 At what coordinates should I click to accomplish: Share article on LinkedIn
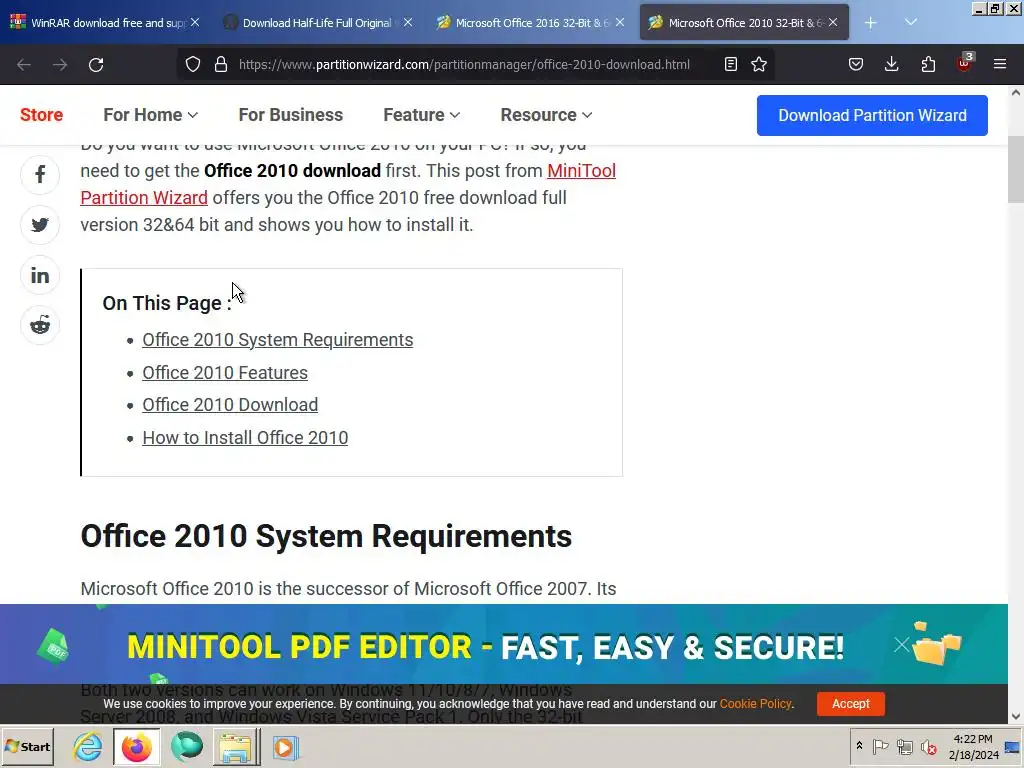[40, 275]
